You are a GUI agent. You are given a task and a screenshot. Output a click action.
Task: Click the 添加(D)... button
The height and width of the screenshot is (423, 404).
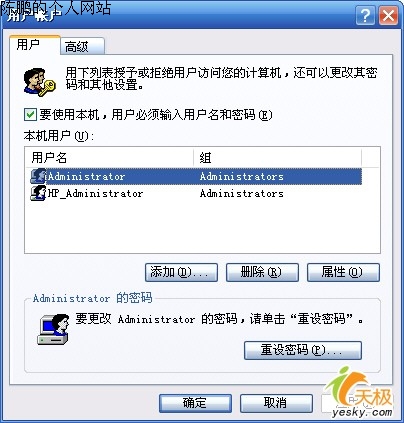coord(181,272)
